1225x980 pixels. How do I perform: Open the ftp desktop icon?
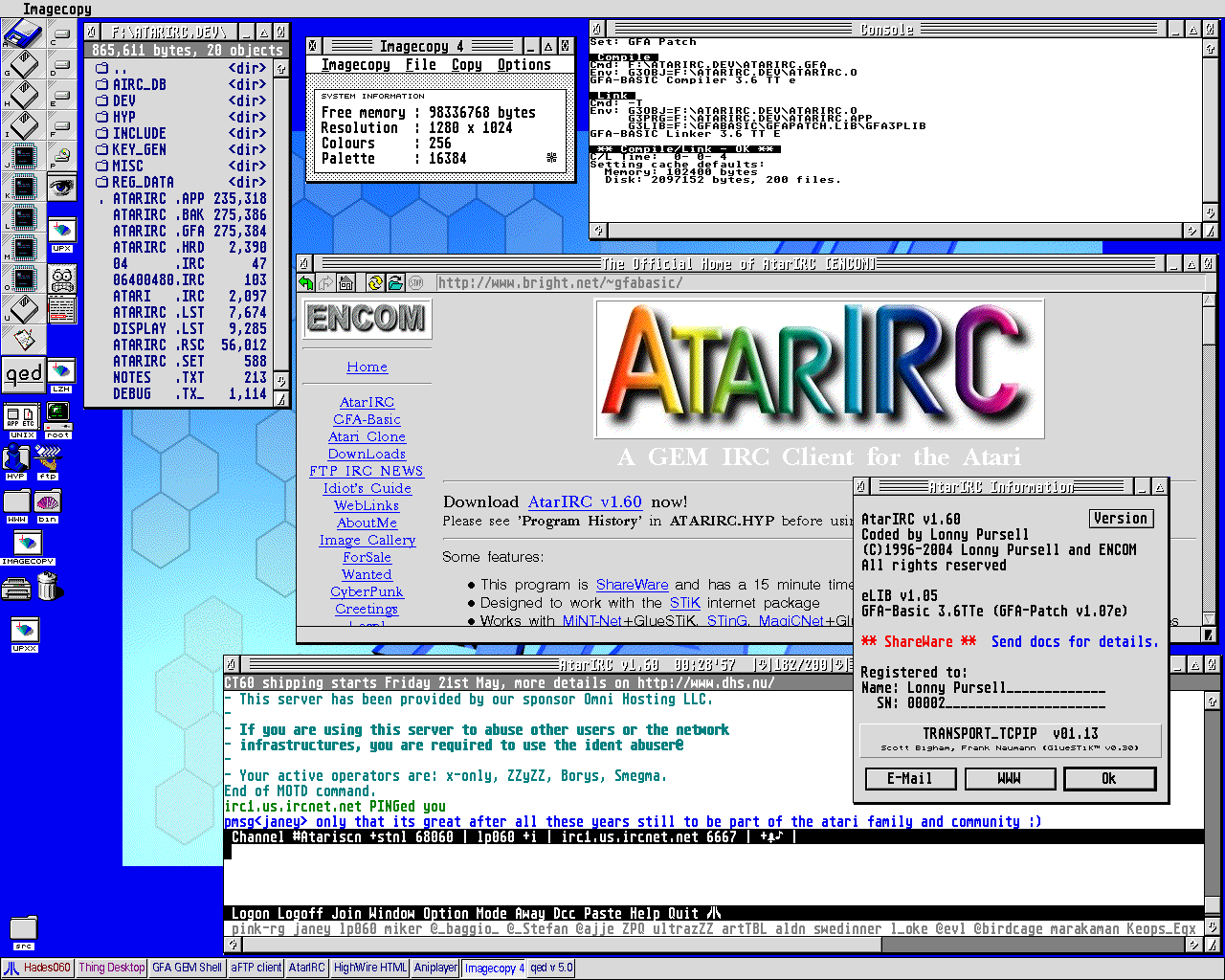(x=48, y=460)
